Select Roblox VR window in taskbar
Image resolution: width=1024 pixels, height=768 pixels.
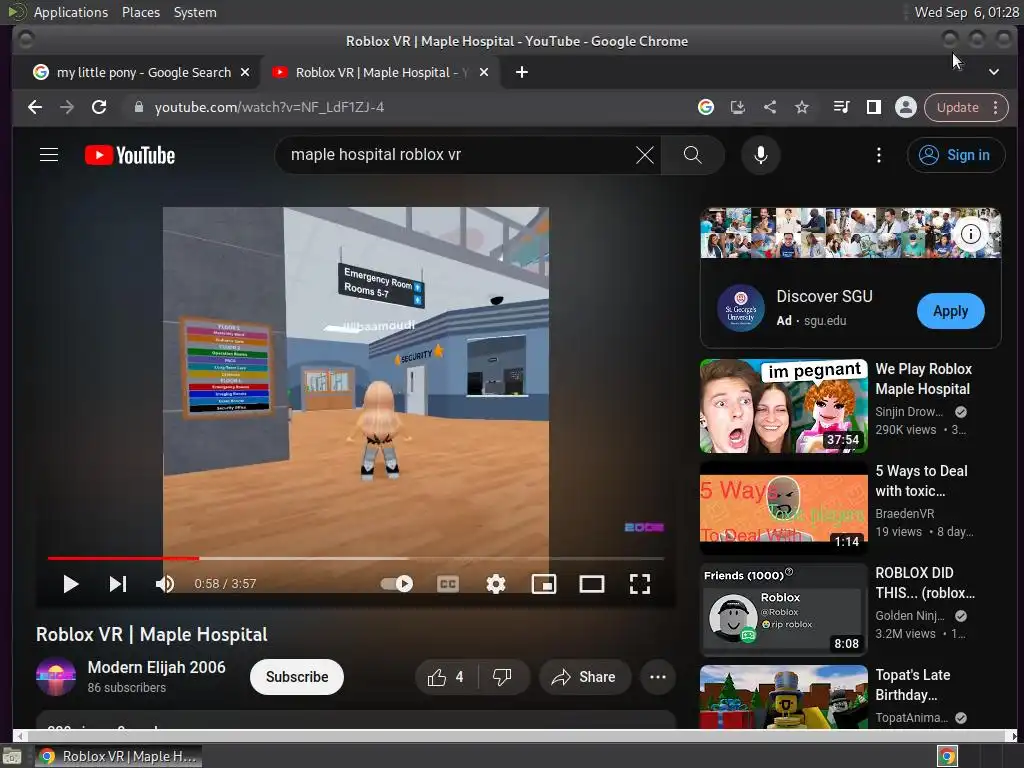(118, 756)
